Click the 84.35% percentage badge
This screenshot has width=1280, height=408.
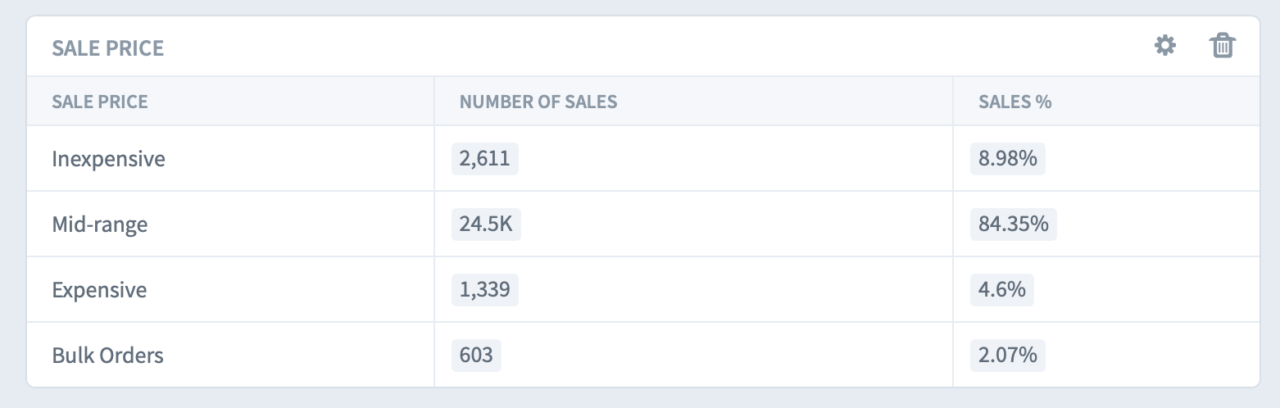1013,225
